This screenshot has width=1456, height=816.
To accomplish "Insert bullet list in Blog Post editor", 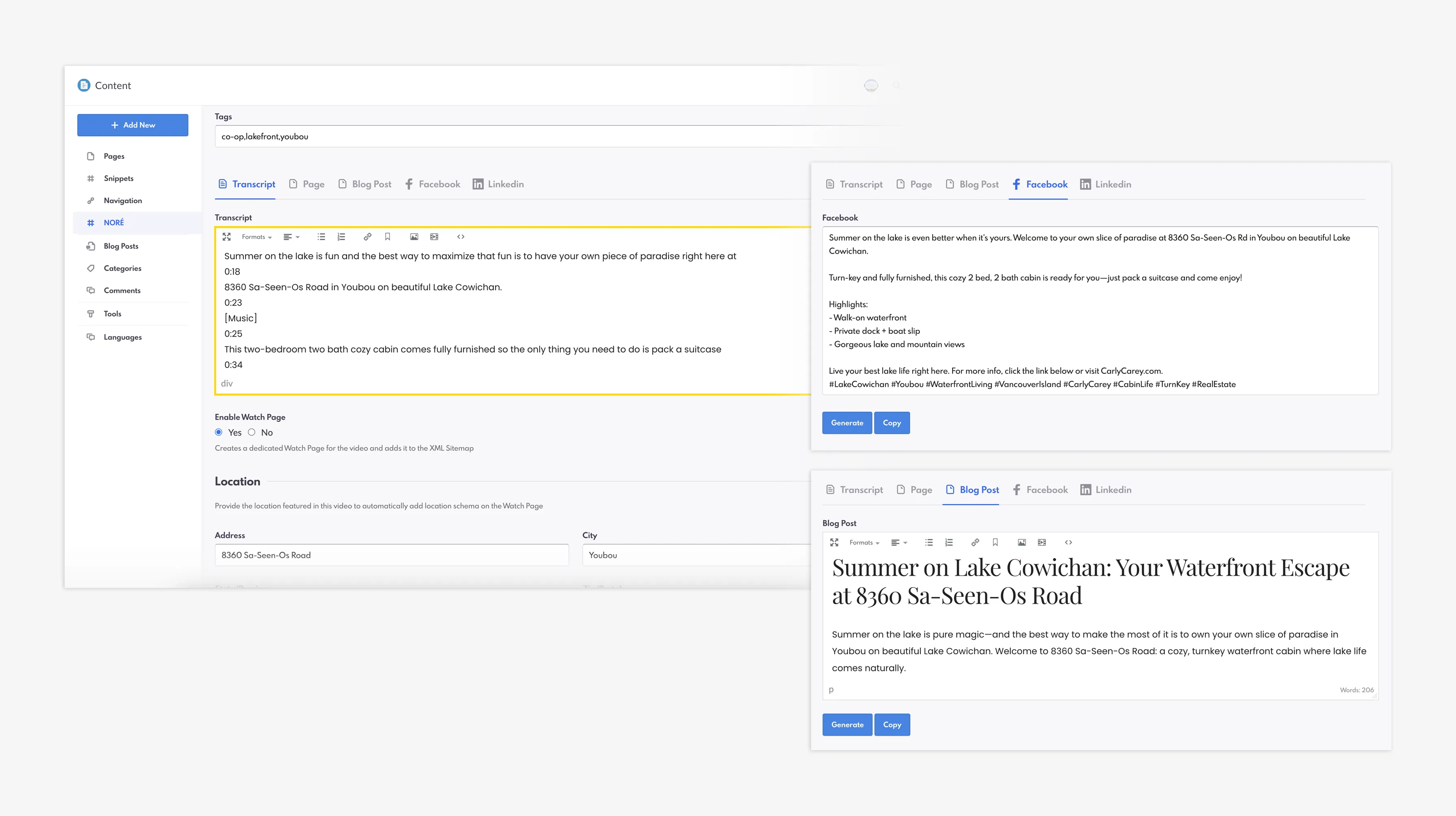I will point(929,542).
